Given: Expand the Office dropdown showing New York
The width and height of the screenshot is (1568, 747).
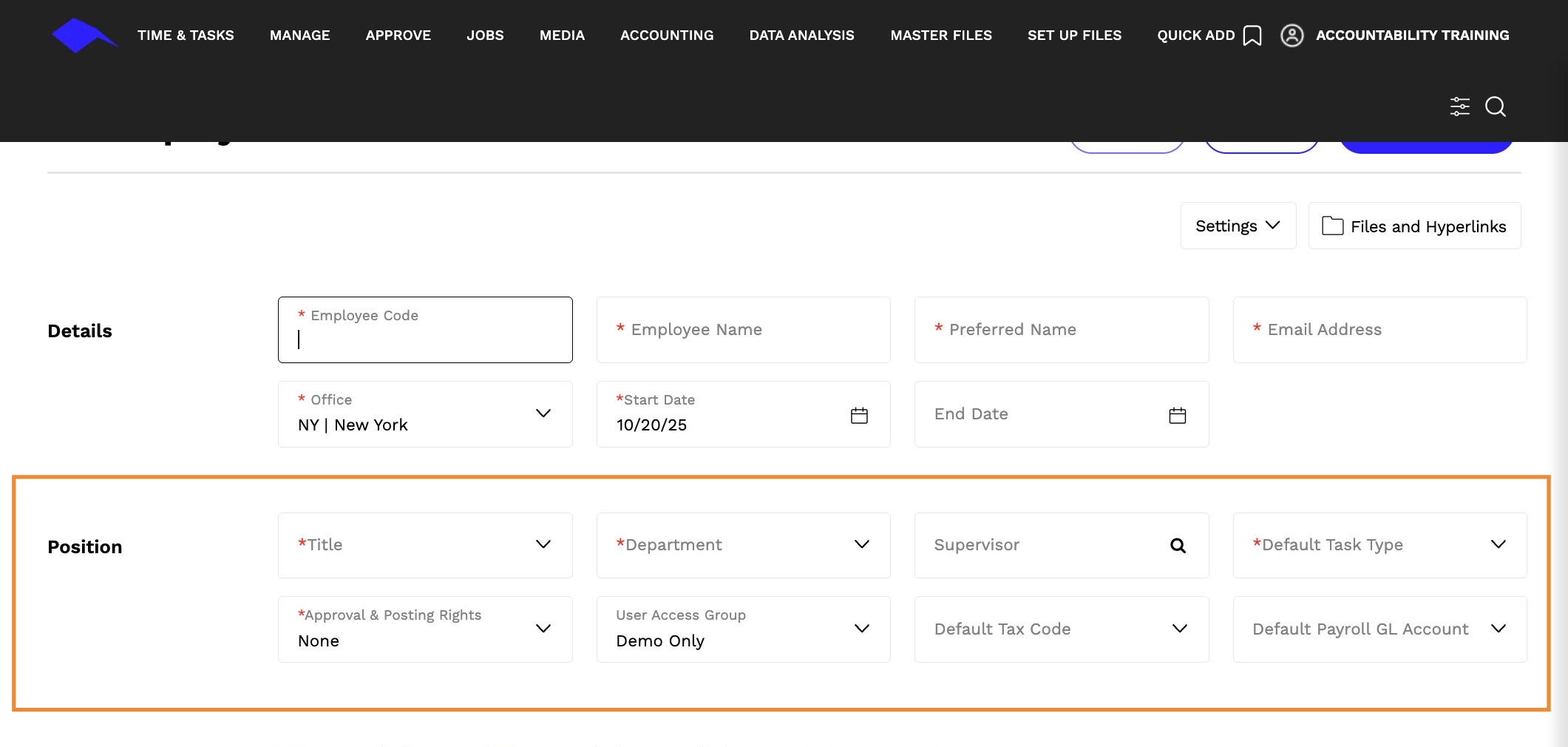Looking at the screenshot, I should pos(425,414).
